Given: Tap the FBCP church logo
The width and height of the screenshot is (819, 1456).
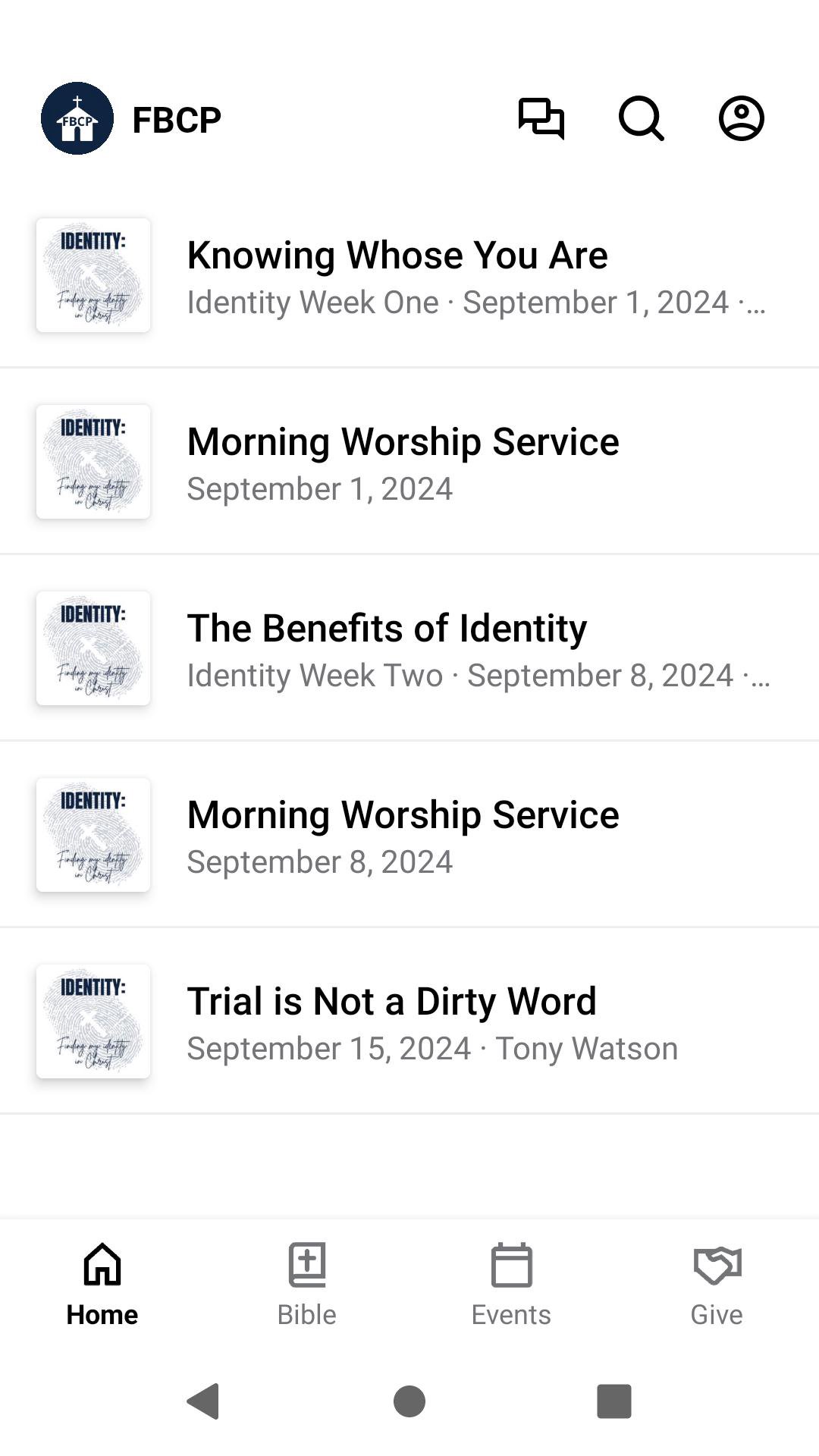Looking at the screenshot, I should 77,119.
